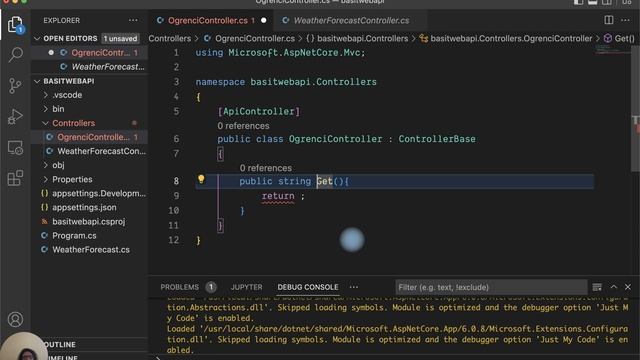Open the Explorer view in activity bar

[16, 24]
